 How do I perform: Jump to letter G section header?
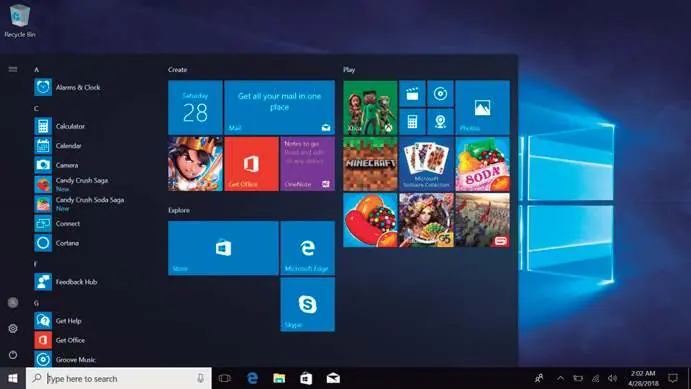pyautogui.click(x=37, y=303)
